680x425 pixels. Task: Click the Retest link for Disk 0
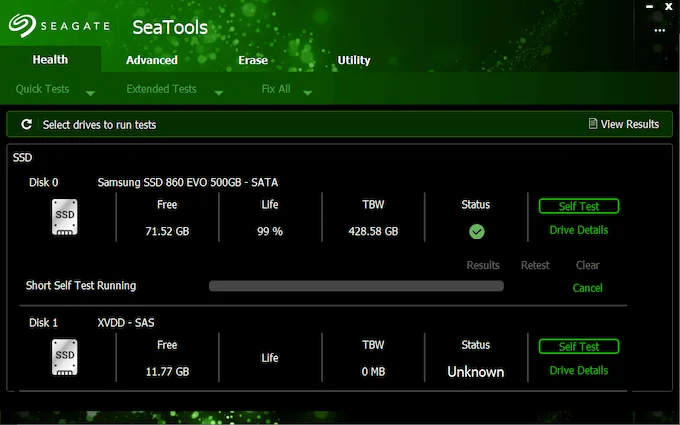click(x=535, y=265)
